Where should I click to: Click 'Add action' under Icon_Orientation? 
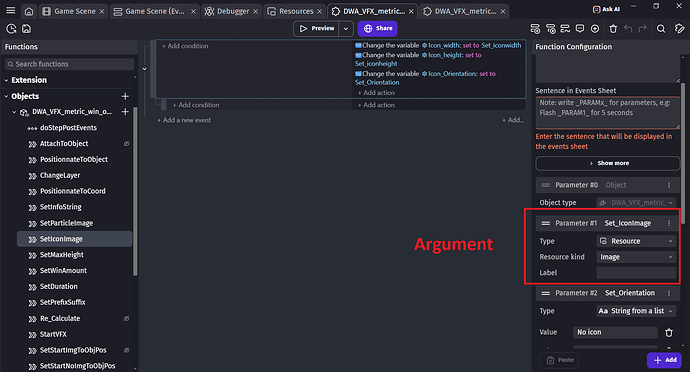tap(376, 93)
